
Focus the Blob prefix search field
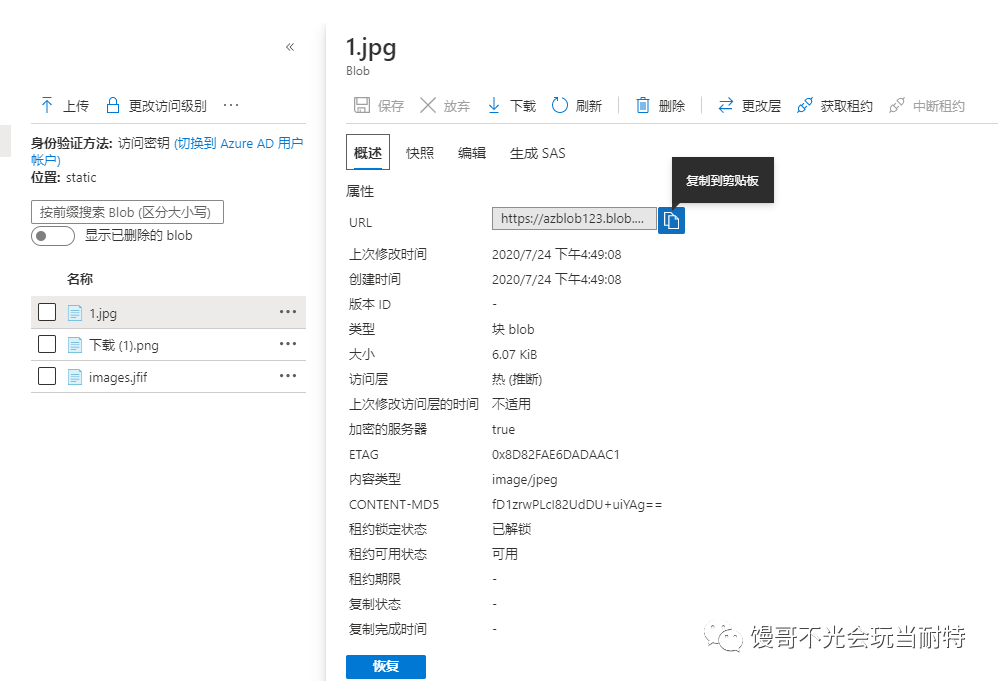(127, 212)
